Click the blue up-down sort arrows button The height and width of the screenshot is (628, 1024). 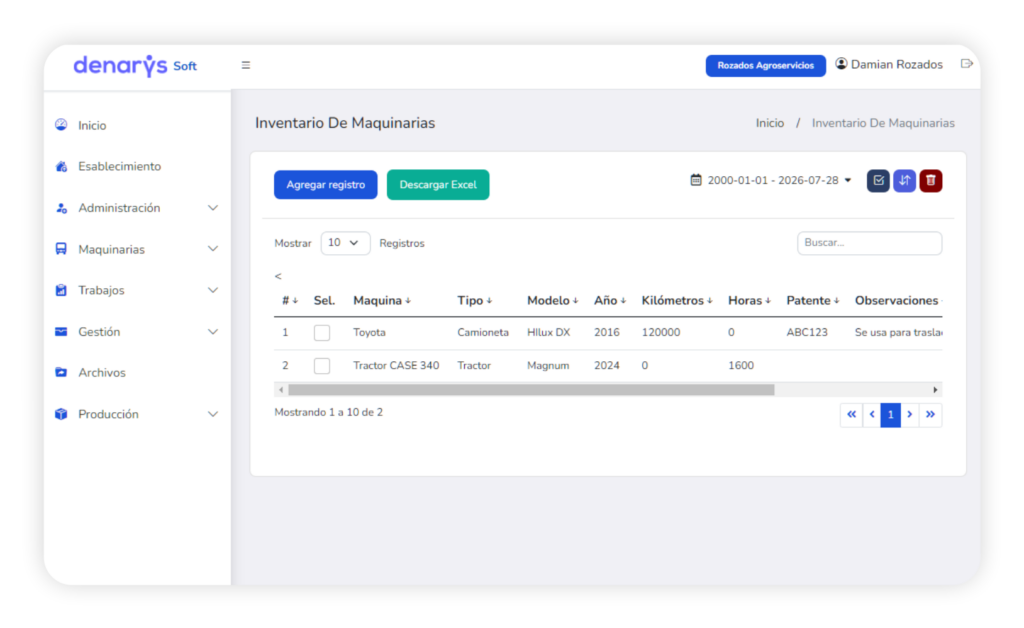[x=904, y=181]
